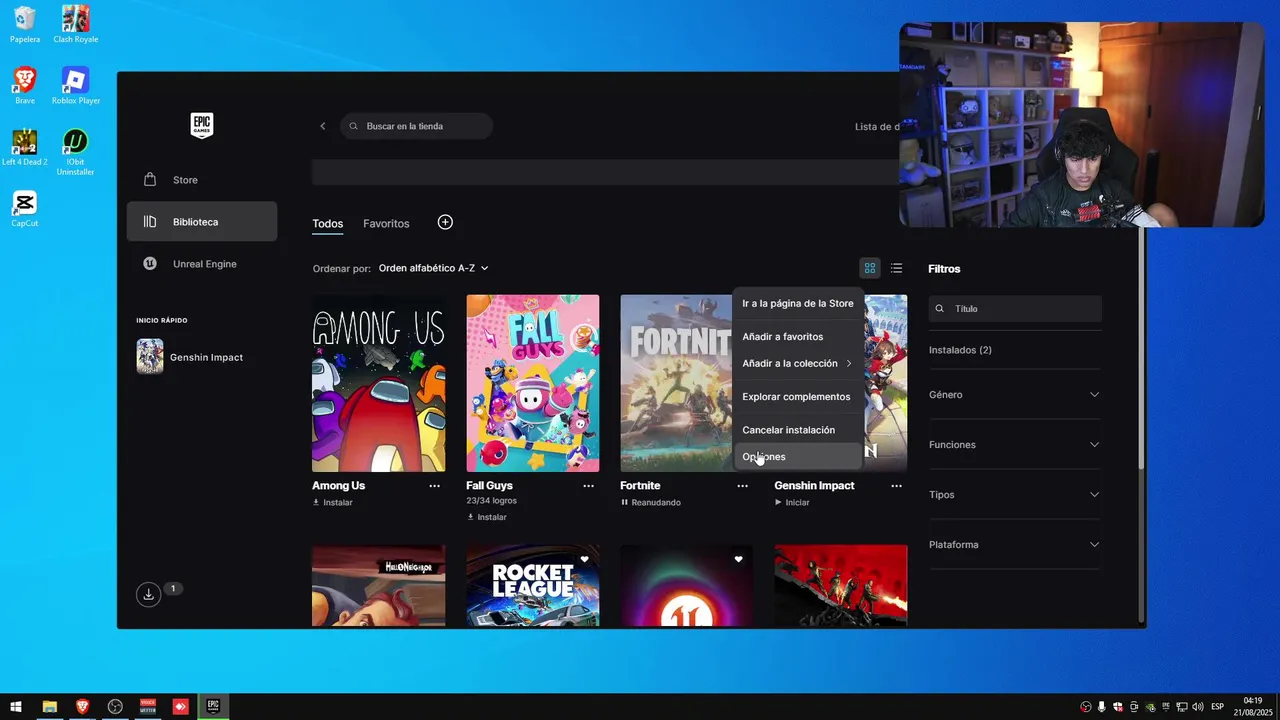
Task: Click the back arrow next to the search bar
Action: pos(322,126)
